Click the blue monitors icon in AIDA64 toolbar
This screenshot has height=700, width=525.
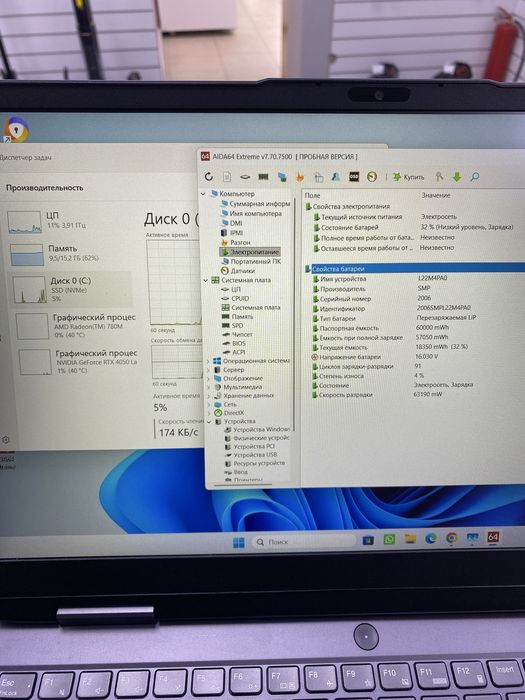tap(282, 177)
